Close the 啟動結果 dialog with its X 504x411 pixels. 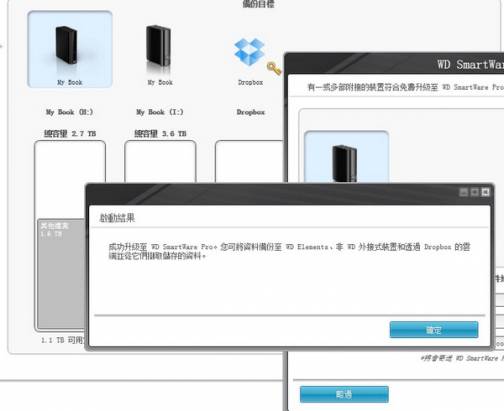485,192
